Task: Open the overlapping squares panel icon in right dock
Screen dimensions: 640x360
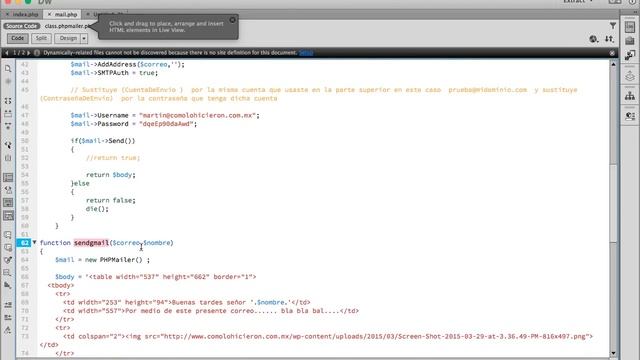Action: pos(630,55)
